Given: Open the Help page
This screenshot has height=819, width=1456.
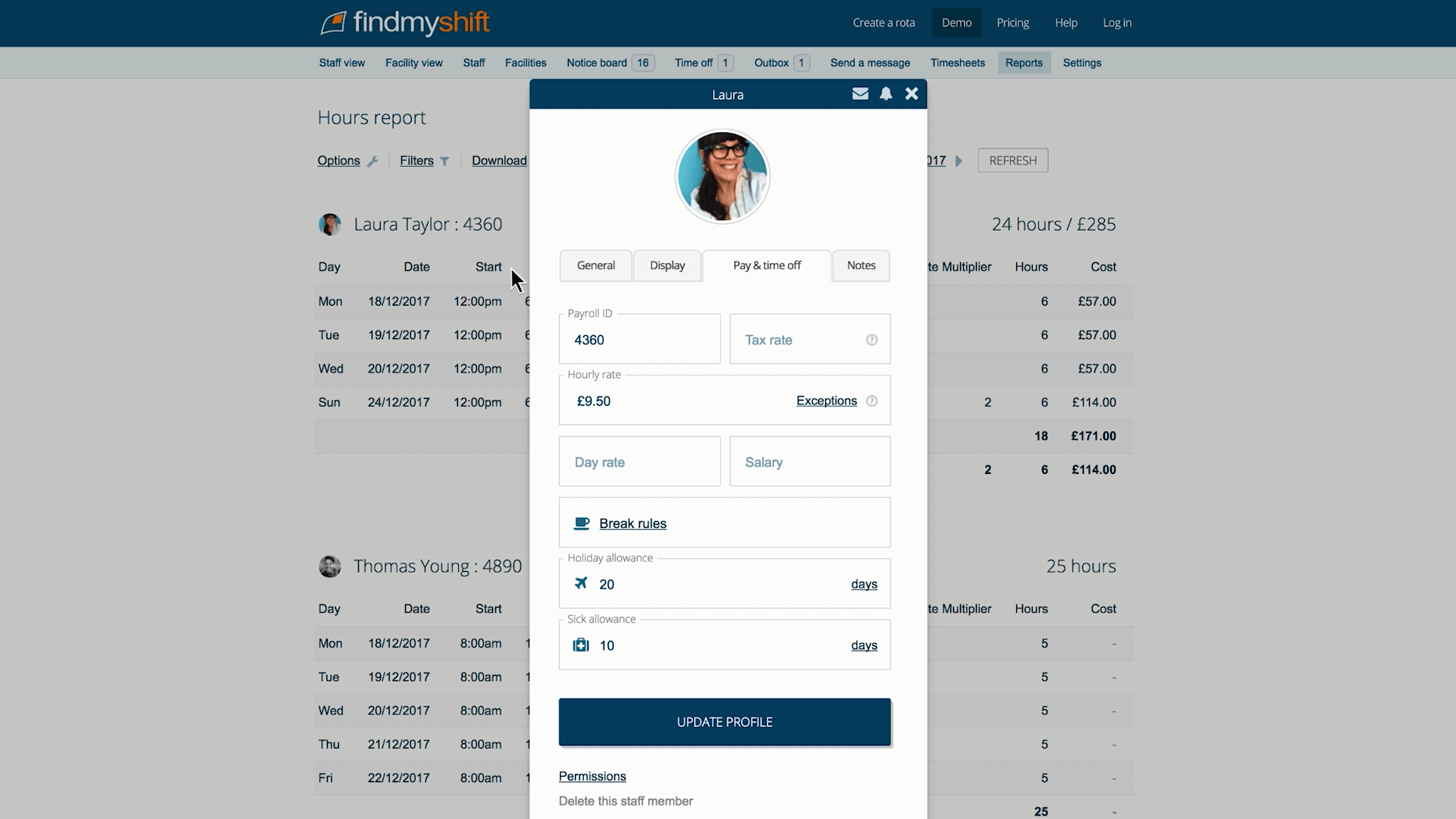Looking at the screenshot, I should coord(1065,23).
